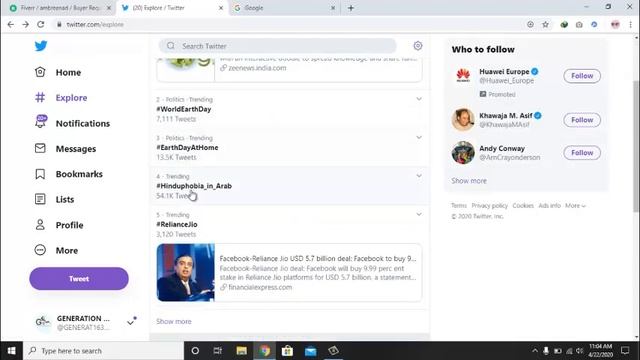Click the Twitter bird logo
The width and height of the screenshot is (640, 360).
click(41, 46)
